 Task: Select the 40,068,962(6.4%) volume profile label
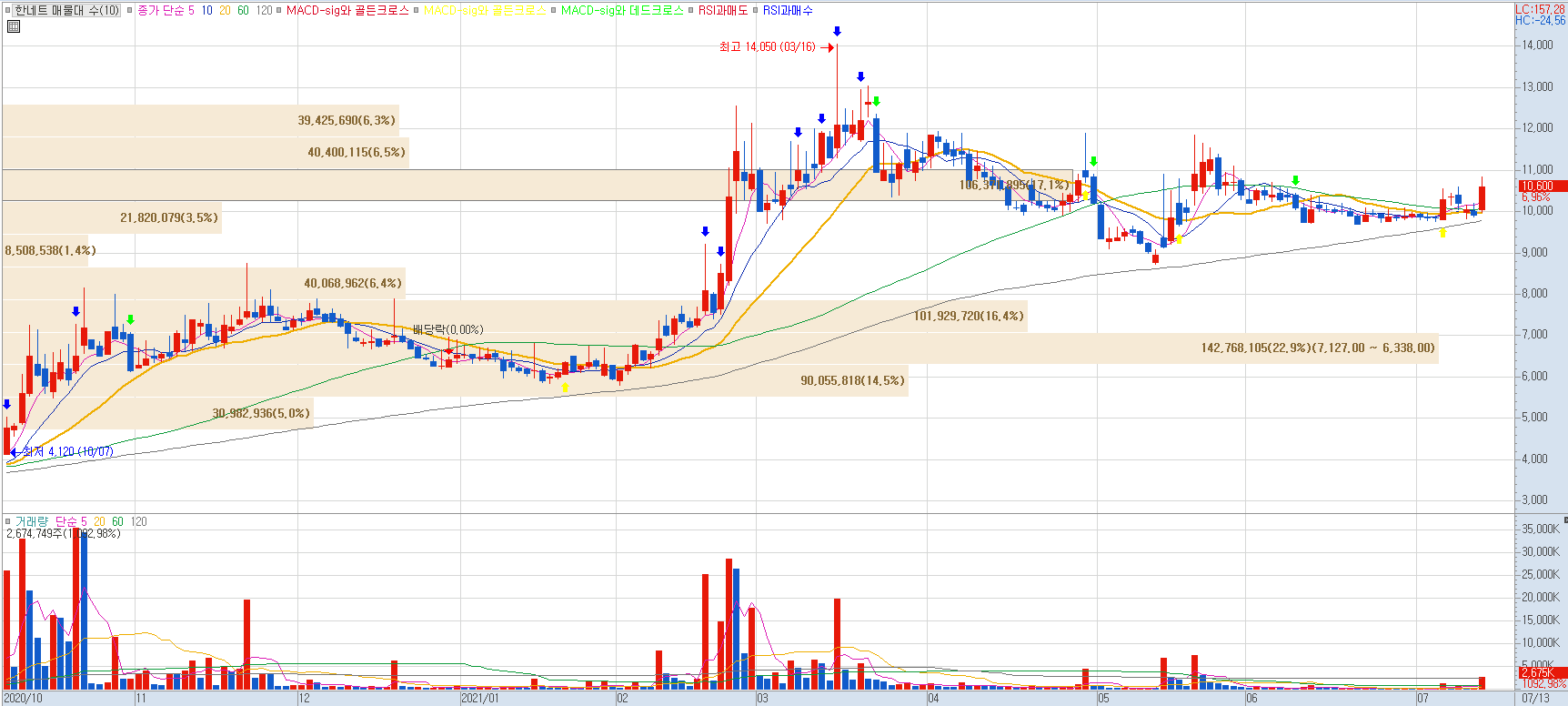tap(353, 283)
